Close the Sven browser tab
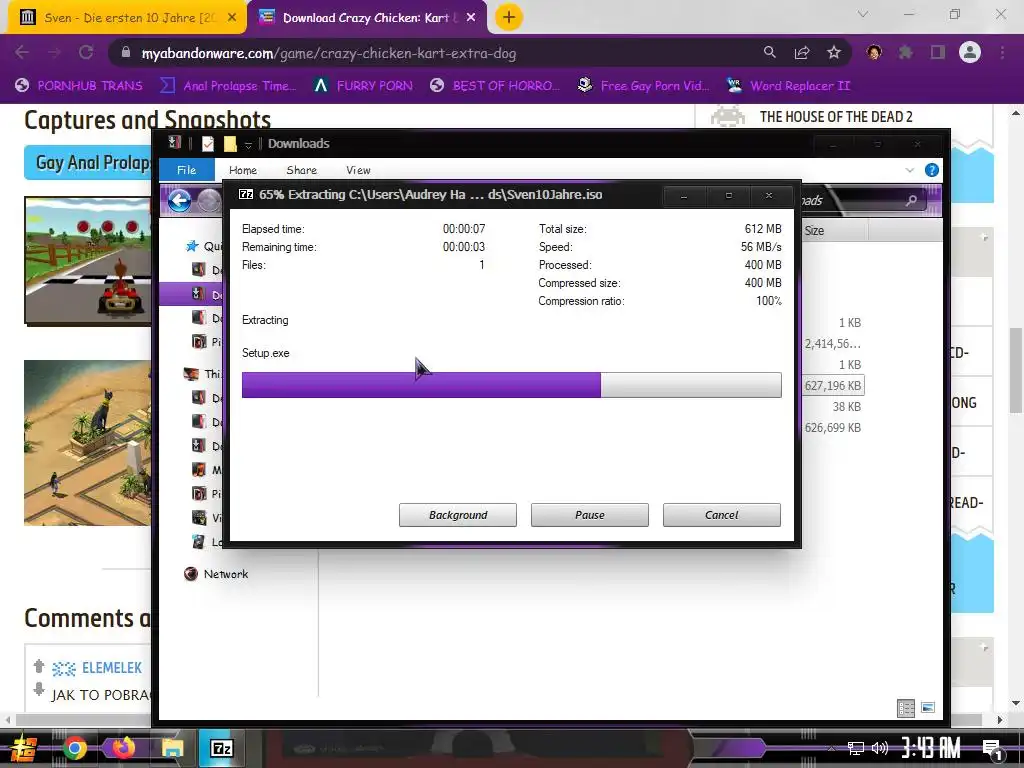The height and width of the screenshot is (768, 1024). [x=232, y=18]
